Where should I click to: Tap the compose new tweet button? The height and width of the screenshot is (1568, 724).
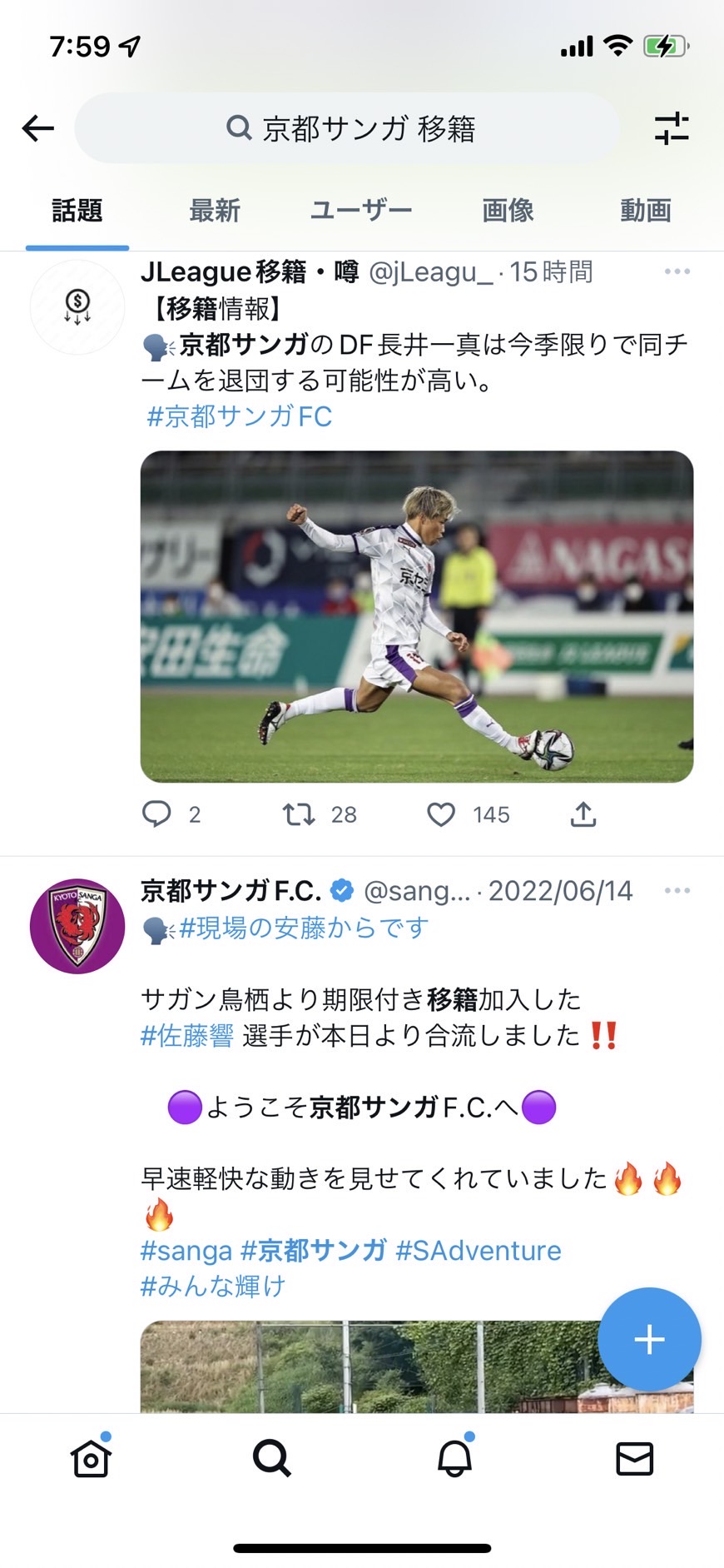click(x=649, y=1339)
